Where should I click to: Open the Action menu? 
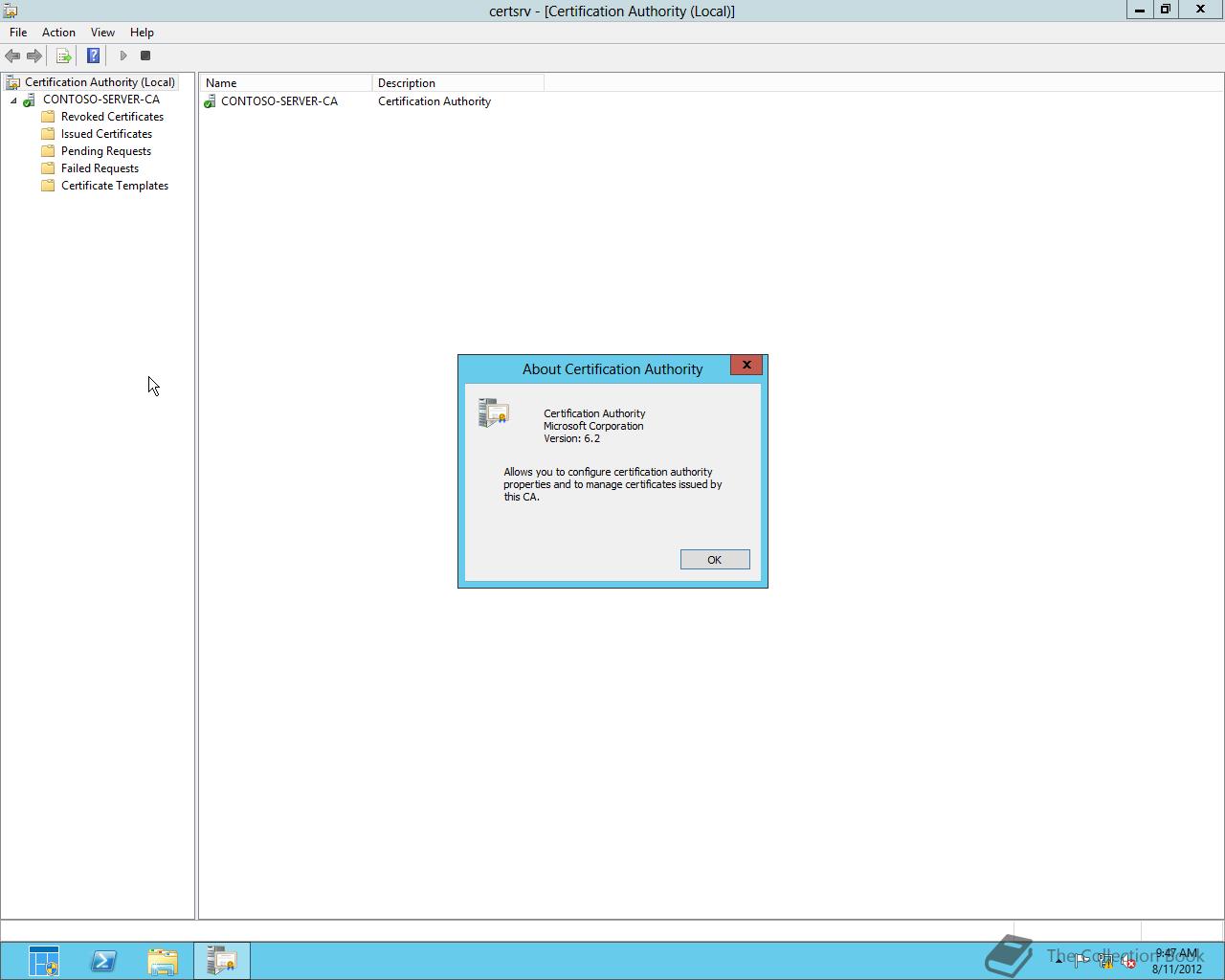(x=58, y=33)
